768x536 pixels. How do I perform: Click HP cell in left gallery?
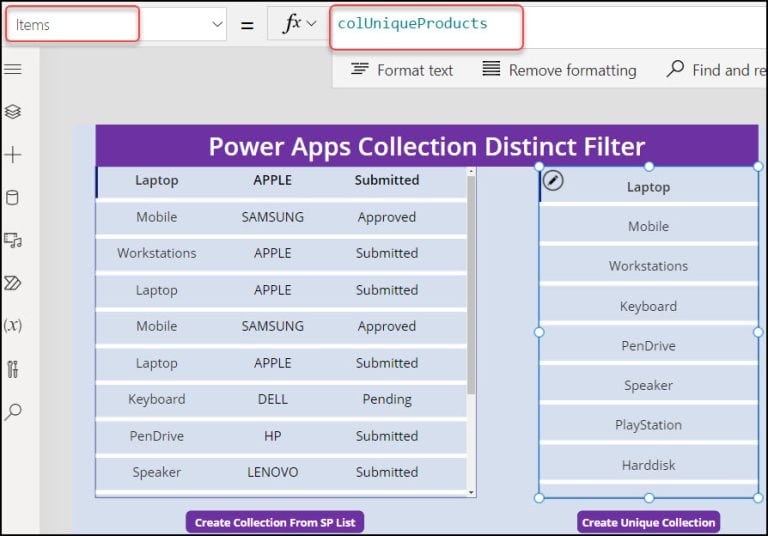pyautogui.click(x=273, y=436)
